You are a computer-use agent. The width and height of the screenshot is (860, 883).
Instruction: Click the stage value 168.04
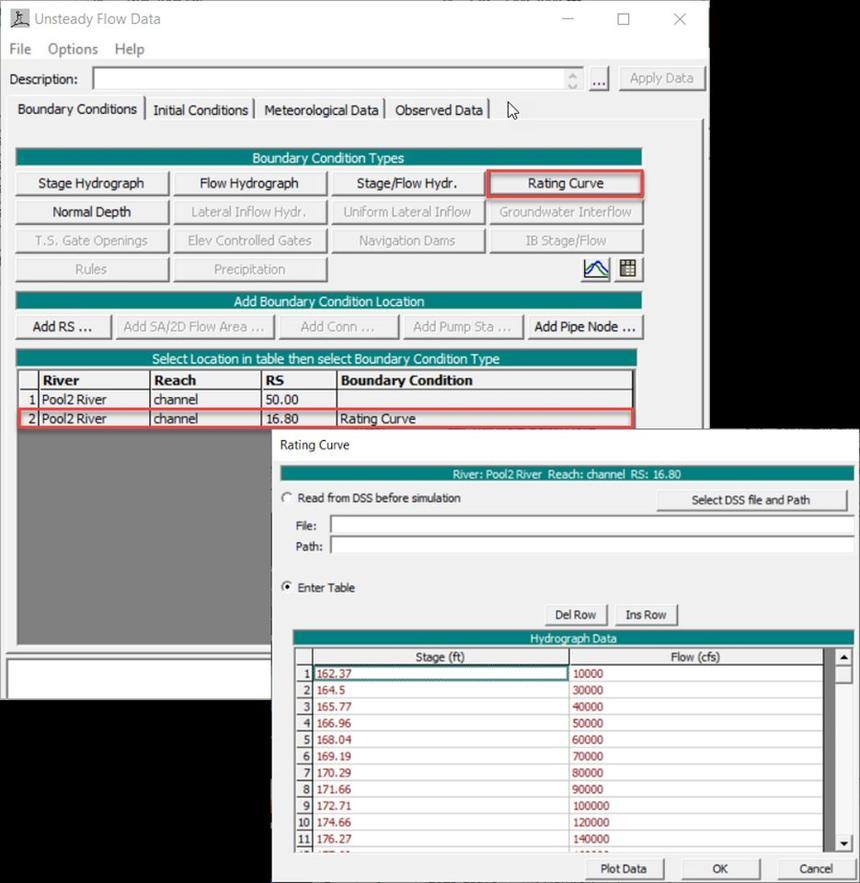click(x=334, y=739)
